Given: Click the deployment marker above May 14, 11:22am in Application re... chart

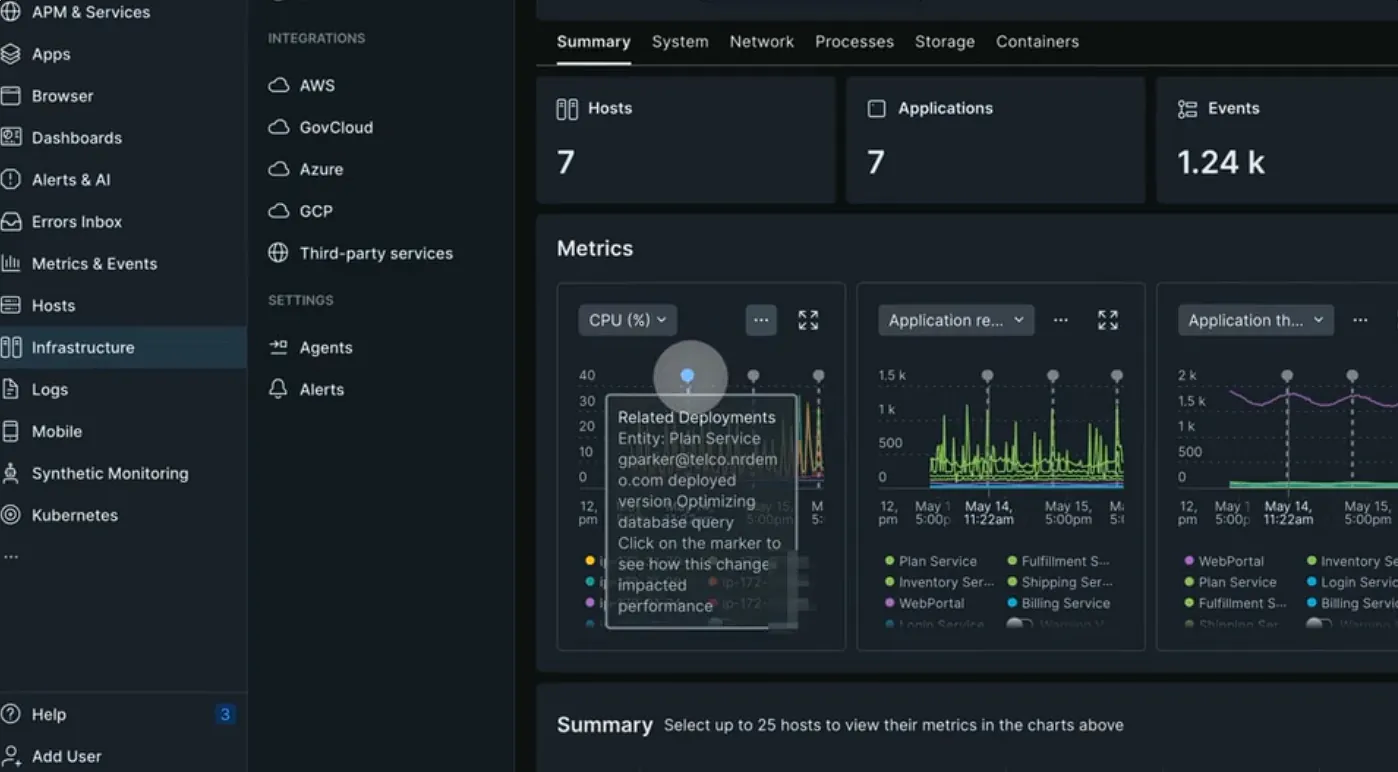Looking at the screenshot, I should 988,376.
